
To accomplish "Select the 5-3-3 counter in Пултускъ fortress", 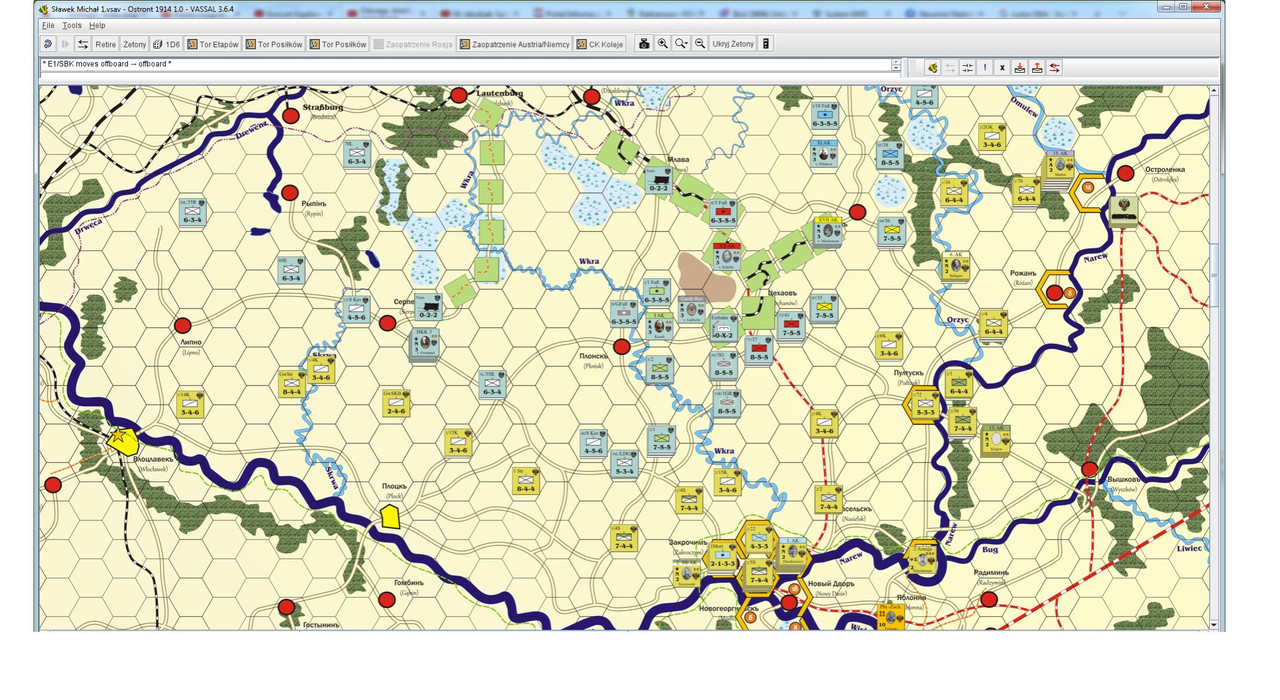I will (x=925, y=404).
